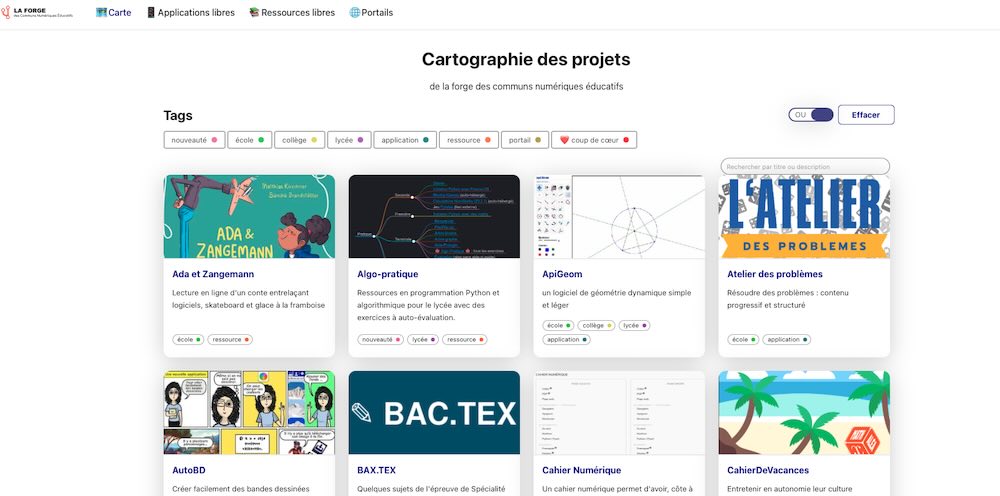
Task: Open the Ada et Zangemann title link
Action: pyautogui.click(x=213, y=274)
